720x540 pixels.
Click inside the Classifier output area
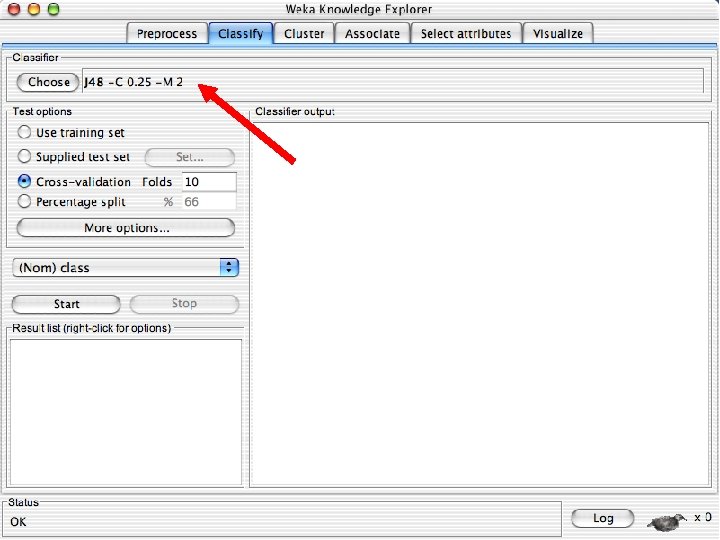[x=480, y=304]
